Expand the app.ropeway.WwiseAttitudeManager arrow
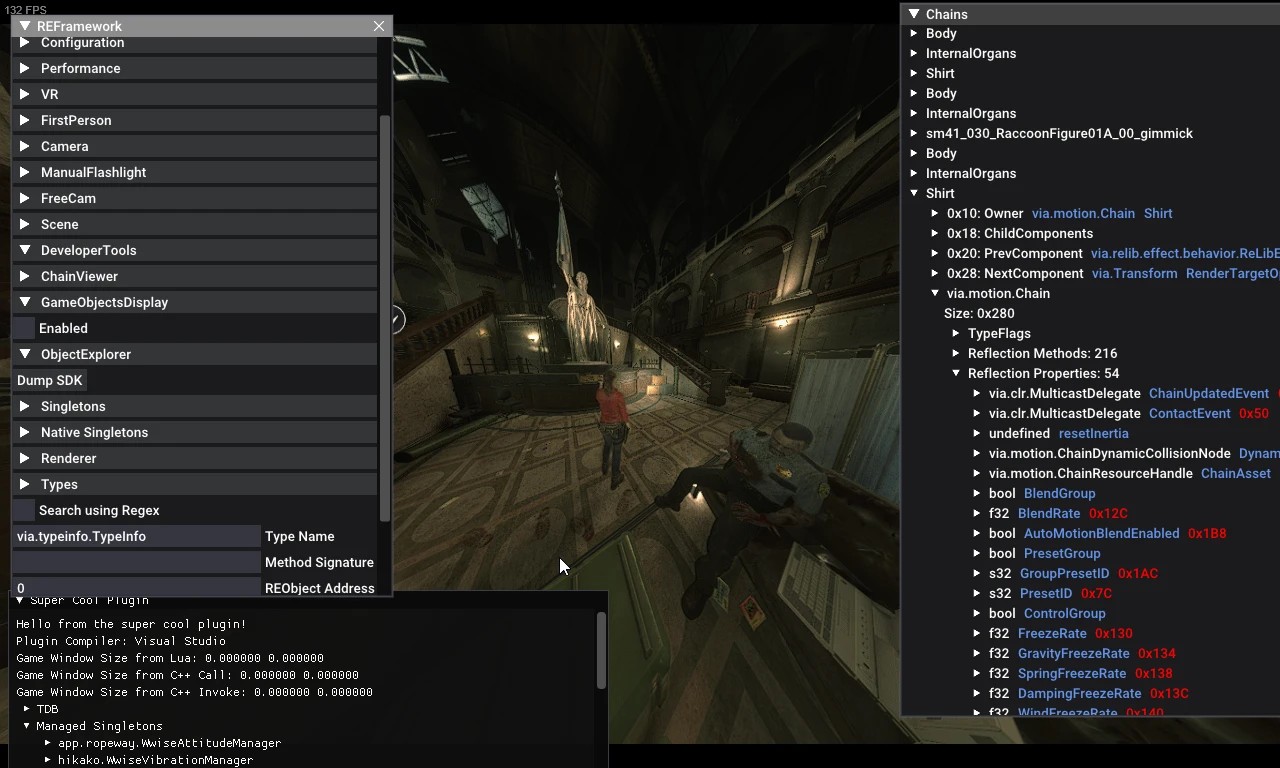Image resolution: width=1280 pixels, height=768 pixels. coord(48,743)
